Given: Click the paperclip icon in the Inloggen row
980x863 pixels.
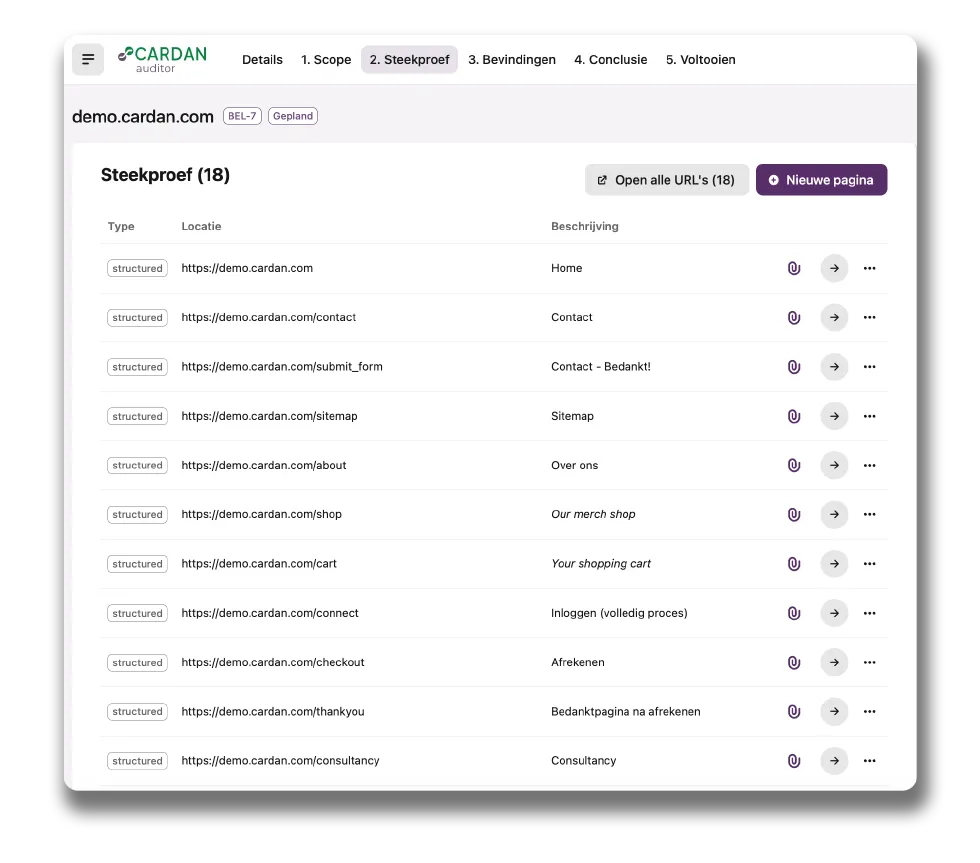Looking at the screenshot, I should point(794,613).
